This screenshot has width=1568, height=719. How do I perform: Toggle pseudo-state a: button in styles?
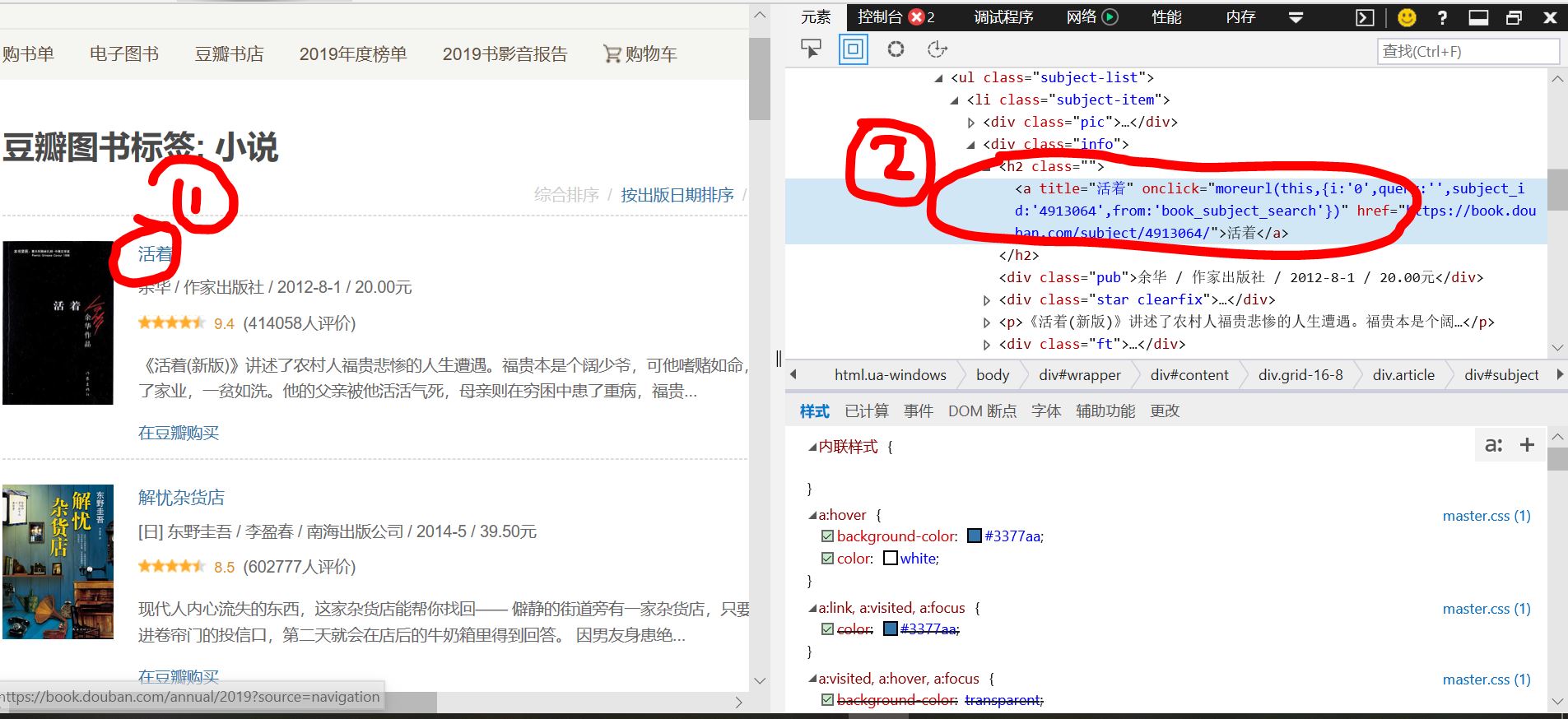(x=1493, y=445)
